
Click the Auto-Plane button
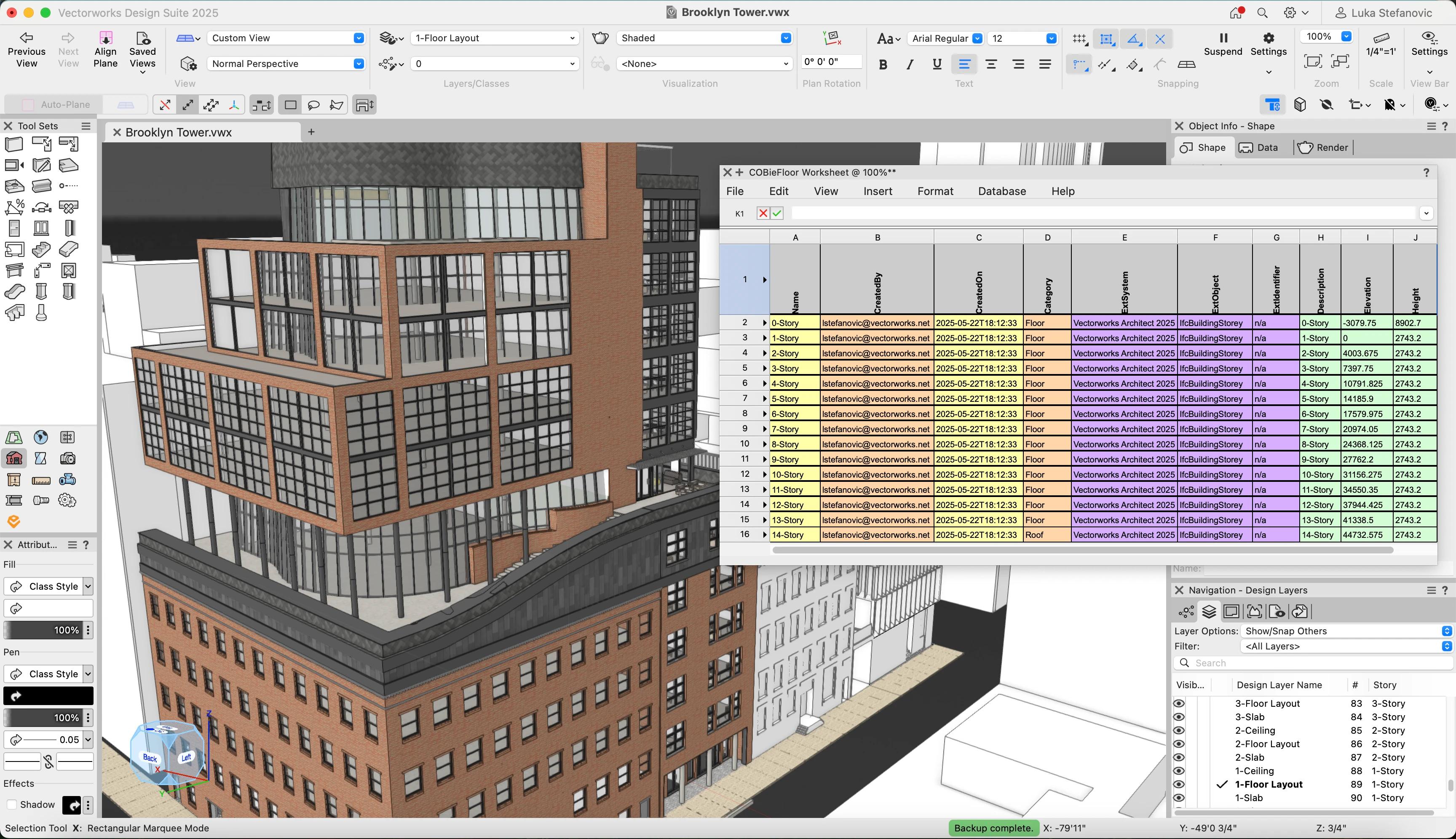(x=56, y=105)
